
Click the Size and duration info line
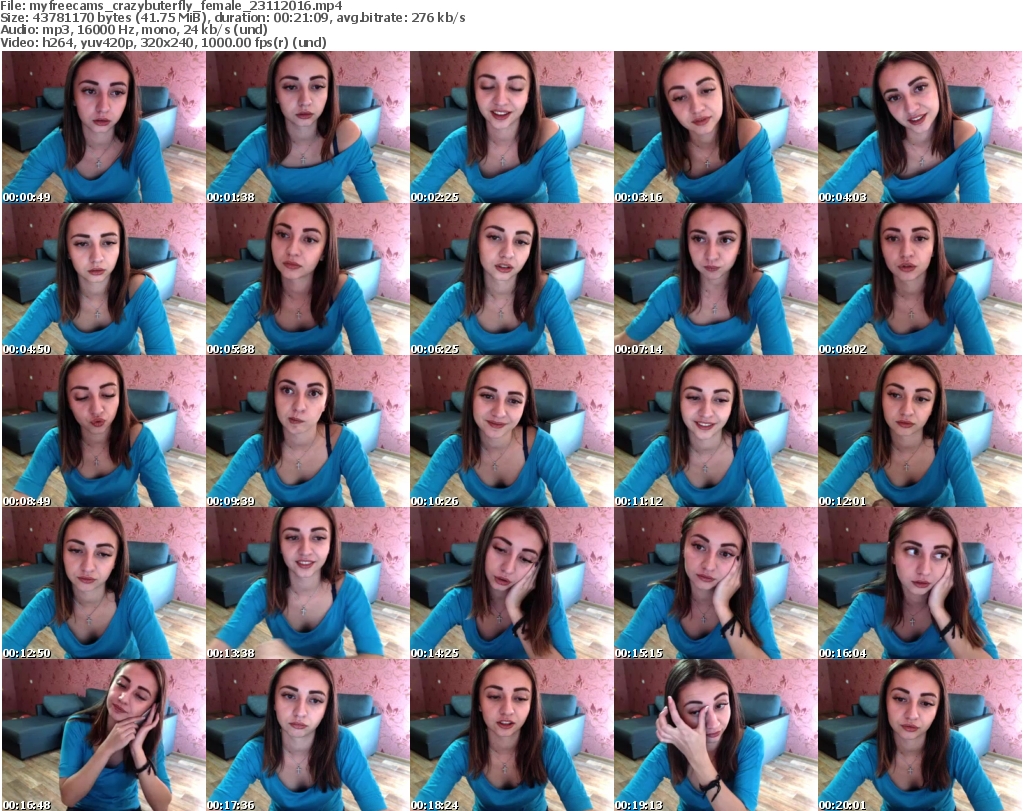click(233, 18)
